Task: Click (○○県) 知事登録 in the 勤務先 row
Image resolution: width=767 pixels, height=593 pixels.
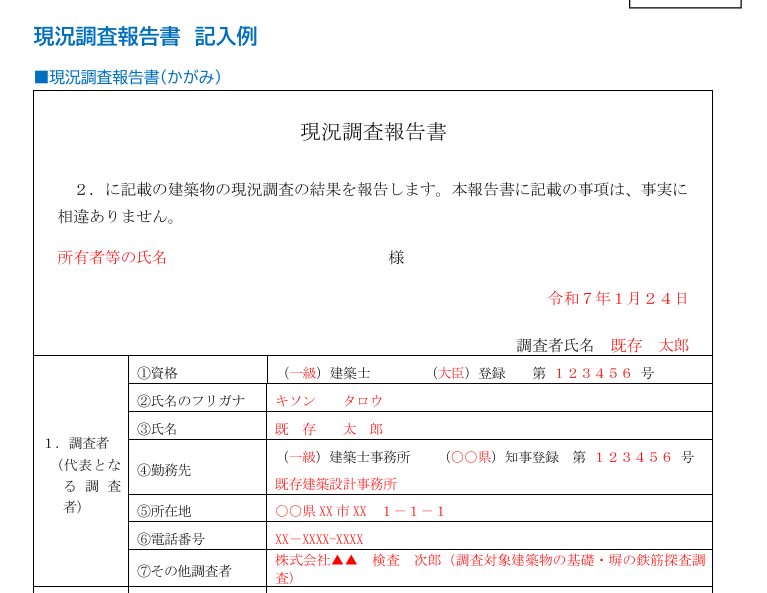Action: [x=501, y=457]
